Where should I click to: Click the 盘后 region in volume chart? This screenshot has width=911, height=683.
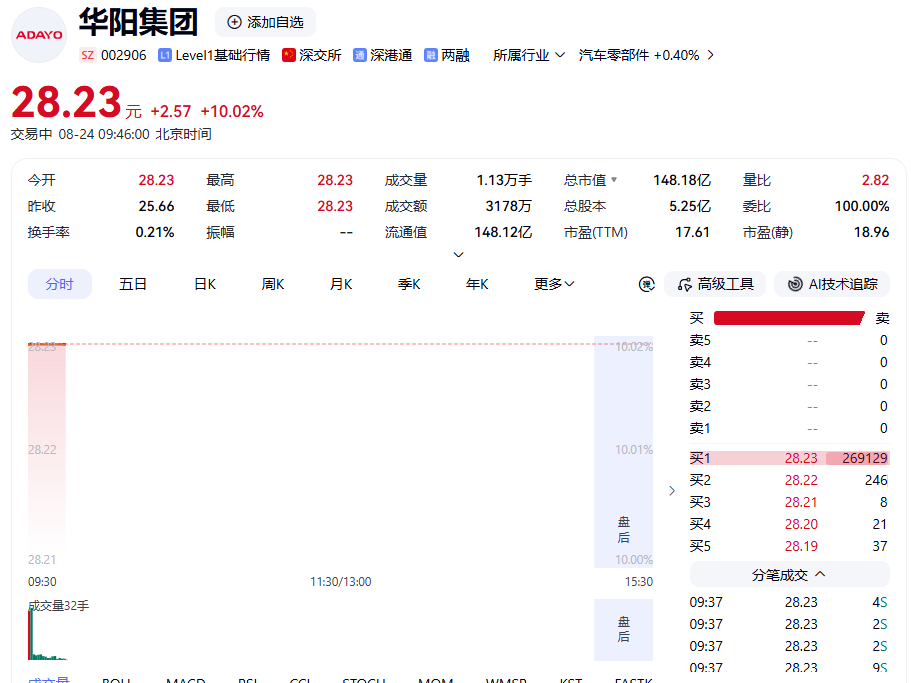[x=623, y=630]
